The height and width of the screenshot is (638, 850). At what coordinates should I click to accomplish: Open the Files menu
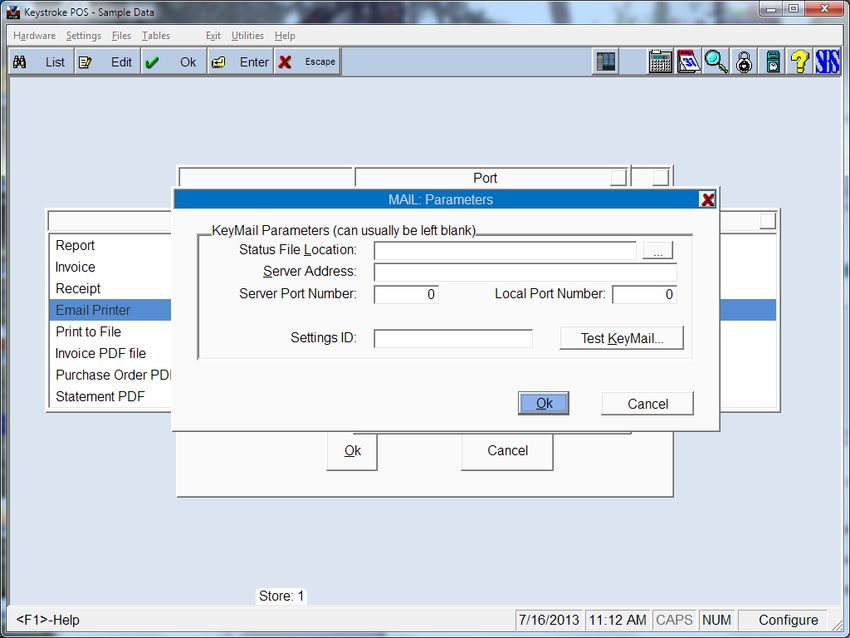(x=121, y=36)
